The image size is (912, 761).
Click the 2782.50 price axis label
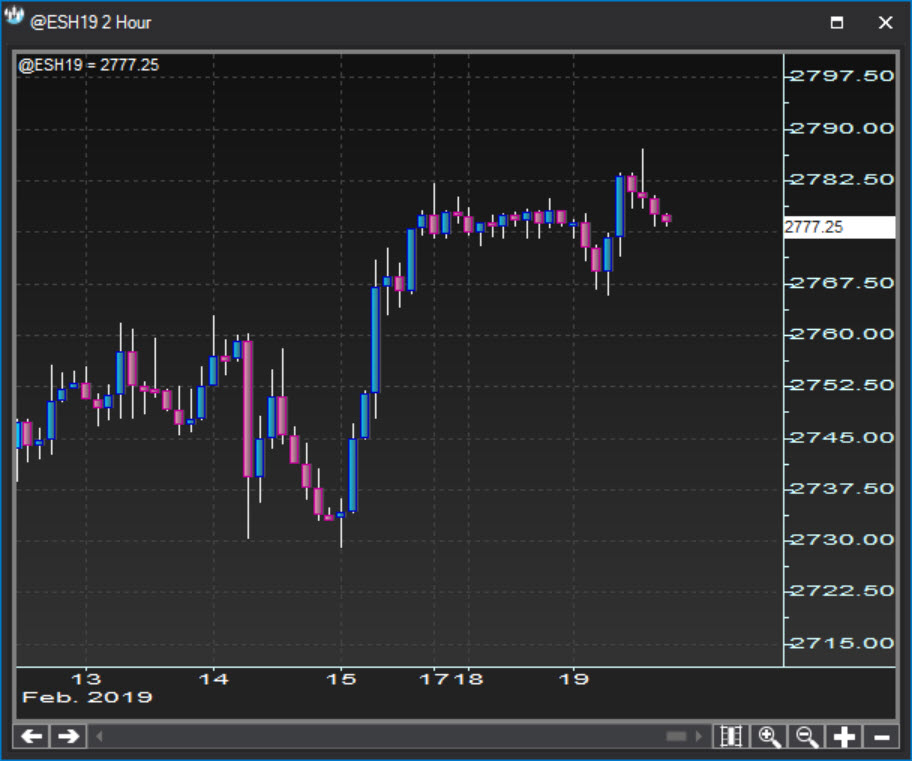point(842,180)
